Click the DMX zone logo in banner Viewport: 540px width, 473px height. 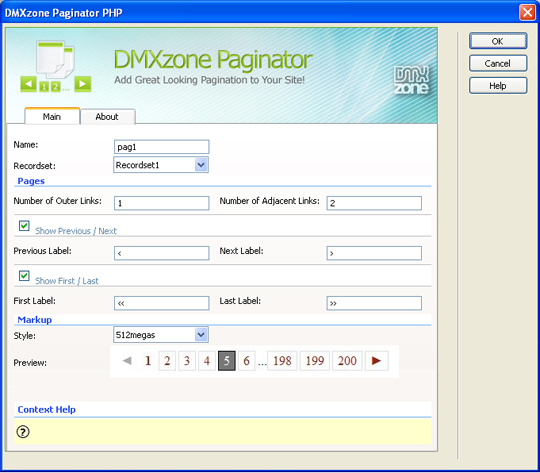tap(411, 81)
